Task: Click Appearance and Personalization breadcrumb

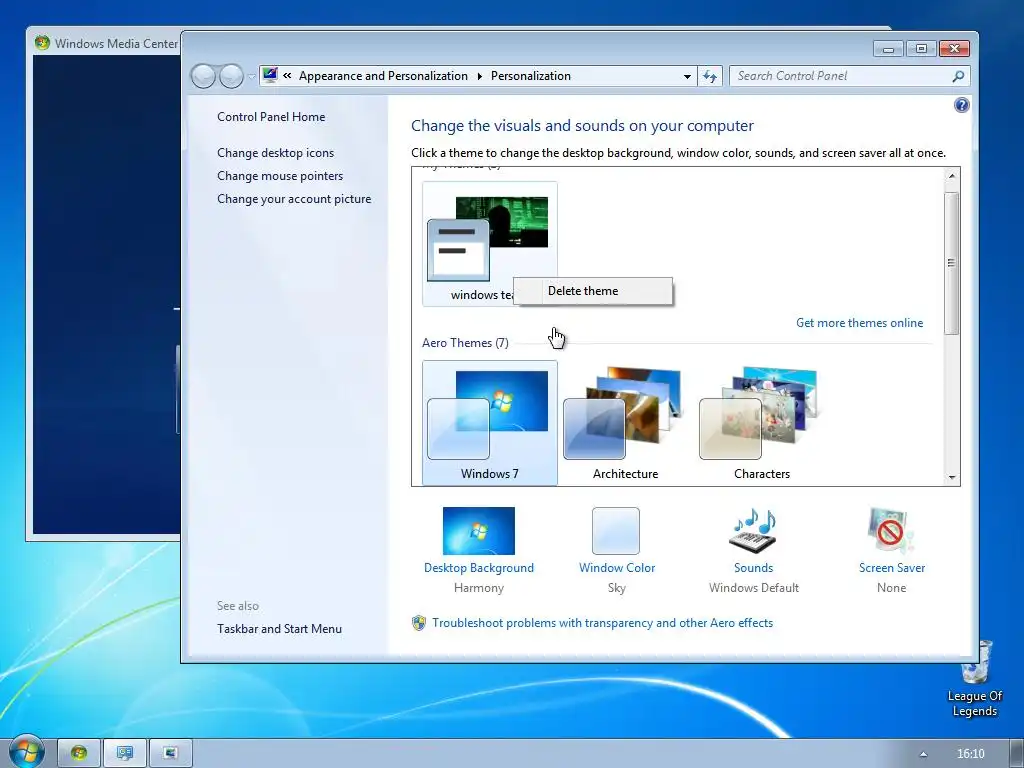Action: (383, 76)
